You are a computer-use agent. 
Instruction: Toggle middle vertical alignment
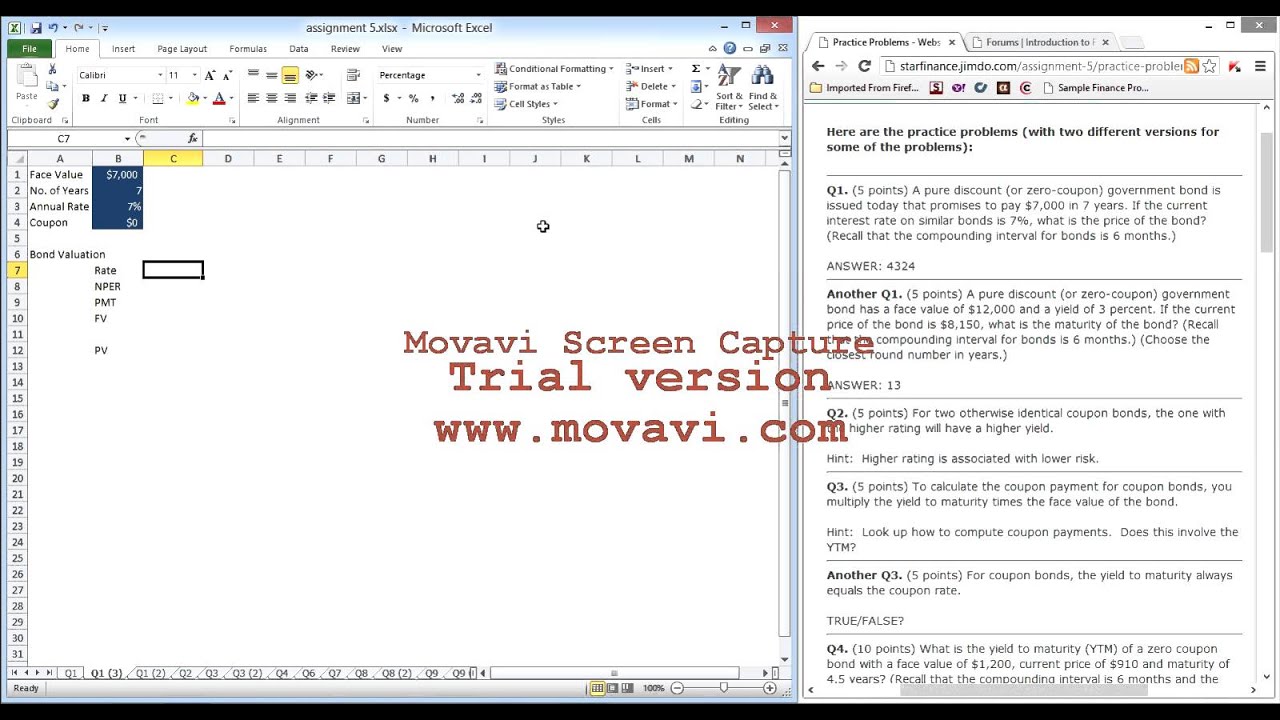pyautogui.click(x=271, y=75)
